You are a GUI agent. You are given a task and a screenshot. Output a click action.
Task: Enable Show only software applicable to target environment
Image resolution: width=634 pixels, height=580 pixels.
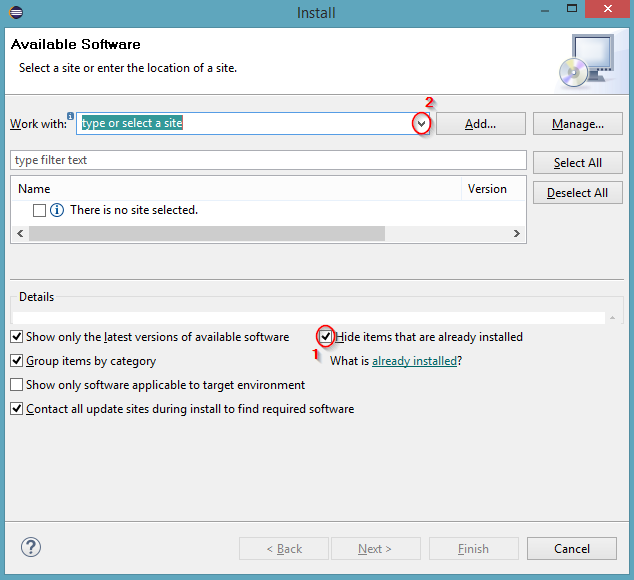(16, 385)
